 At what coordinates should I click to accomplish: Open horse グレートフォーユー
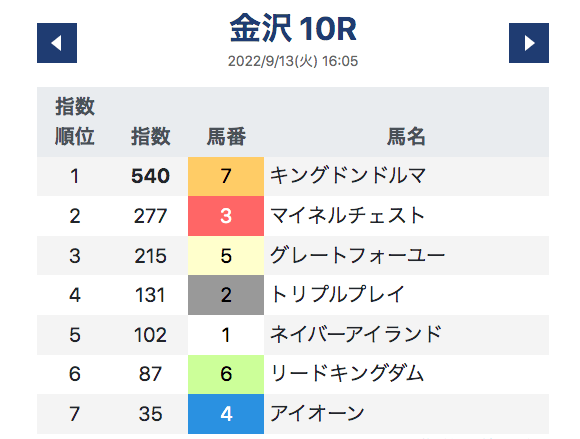pyautogui.click(x=357, y=255)
